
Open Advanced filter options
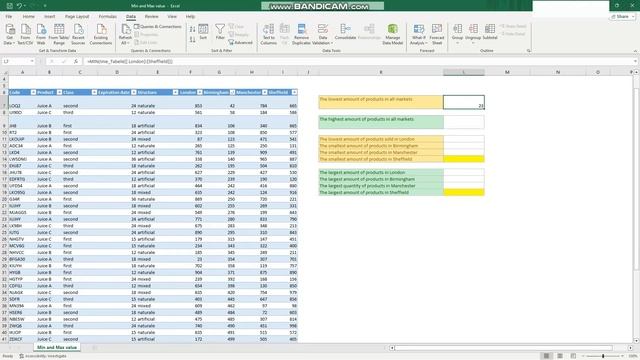tap(240, 42)
